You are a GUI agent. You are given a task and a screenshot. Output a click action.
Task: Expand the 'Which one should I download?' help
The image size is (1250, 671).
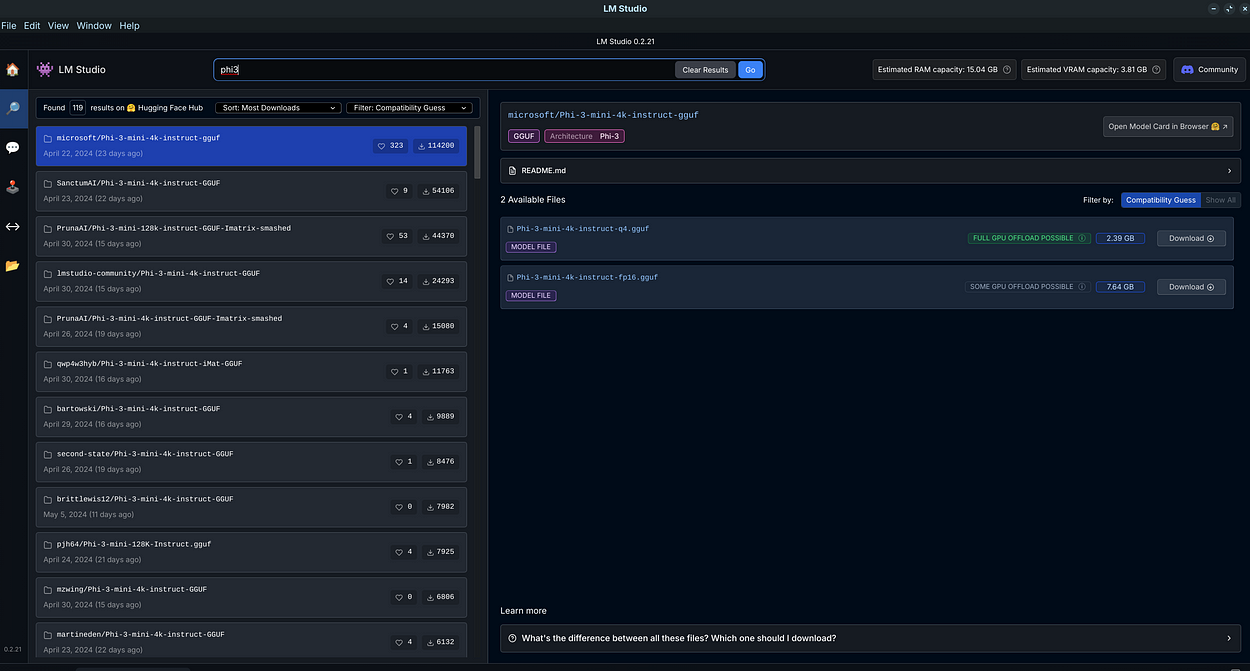tap(871, 638)
